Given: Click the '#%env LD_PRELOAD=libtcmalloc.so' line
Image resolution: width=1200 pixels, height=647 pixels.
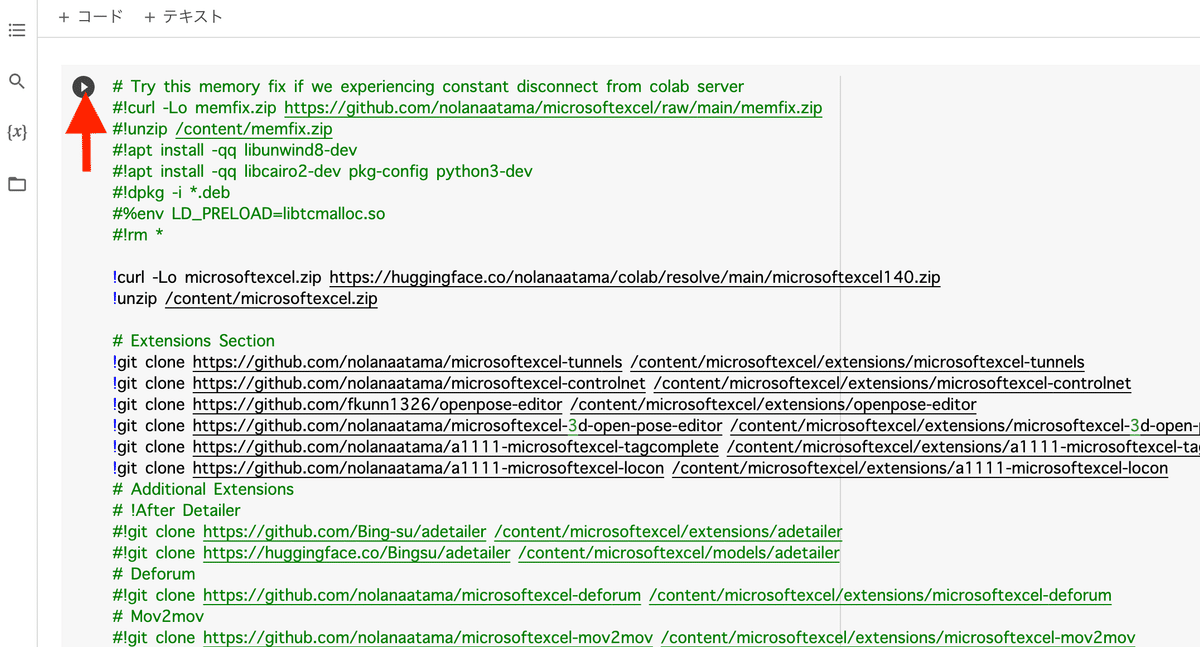Looking at the screenshot, I should (x=249, y=214).
